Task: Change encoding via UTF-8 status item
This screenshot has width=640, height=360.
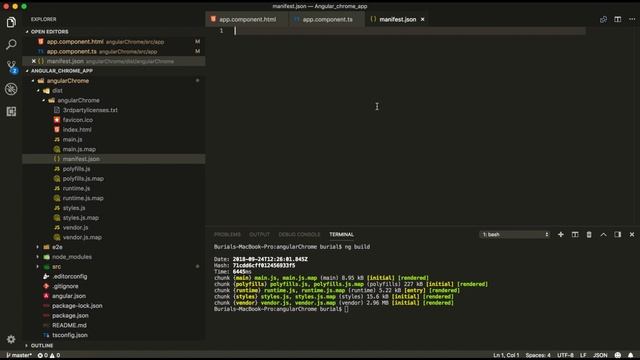Action: click(565, 355)
